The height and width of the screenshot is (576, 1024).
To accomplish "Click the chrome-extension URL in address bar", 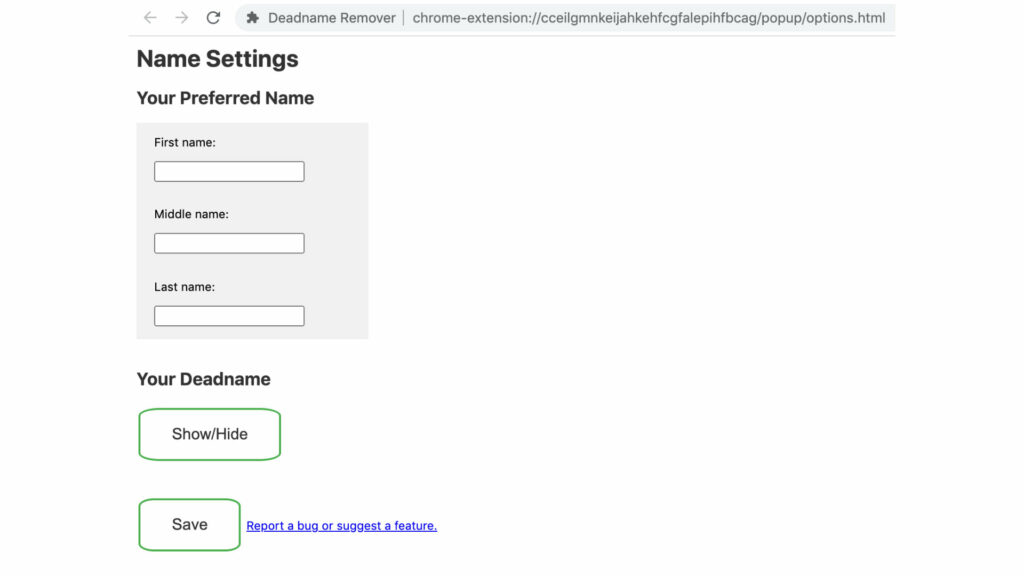I will (648, 18).
